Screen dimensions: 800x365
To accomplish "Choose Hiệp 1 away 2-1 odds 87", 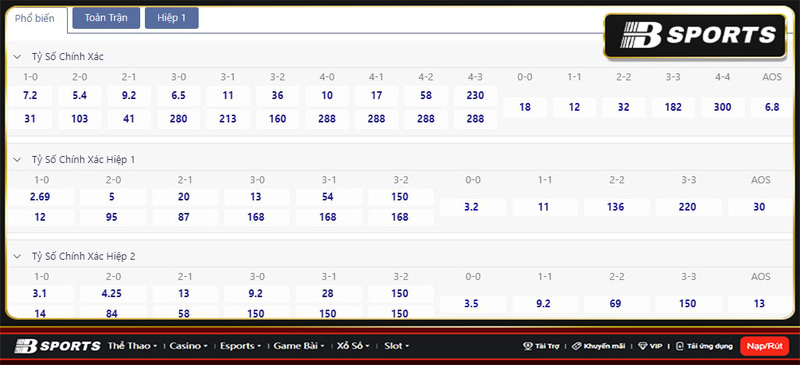I will [x=184, y=217].
